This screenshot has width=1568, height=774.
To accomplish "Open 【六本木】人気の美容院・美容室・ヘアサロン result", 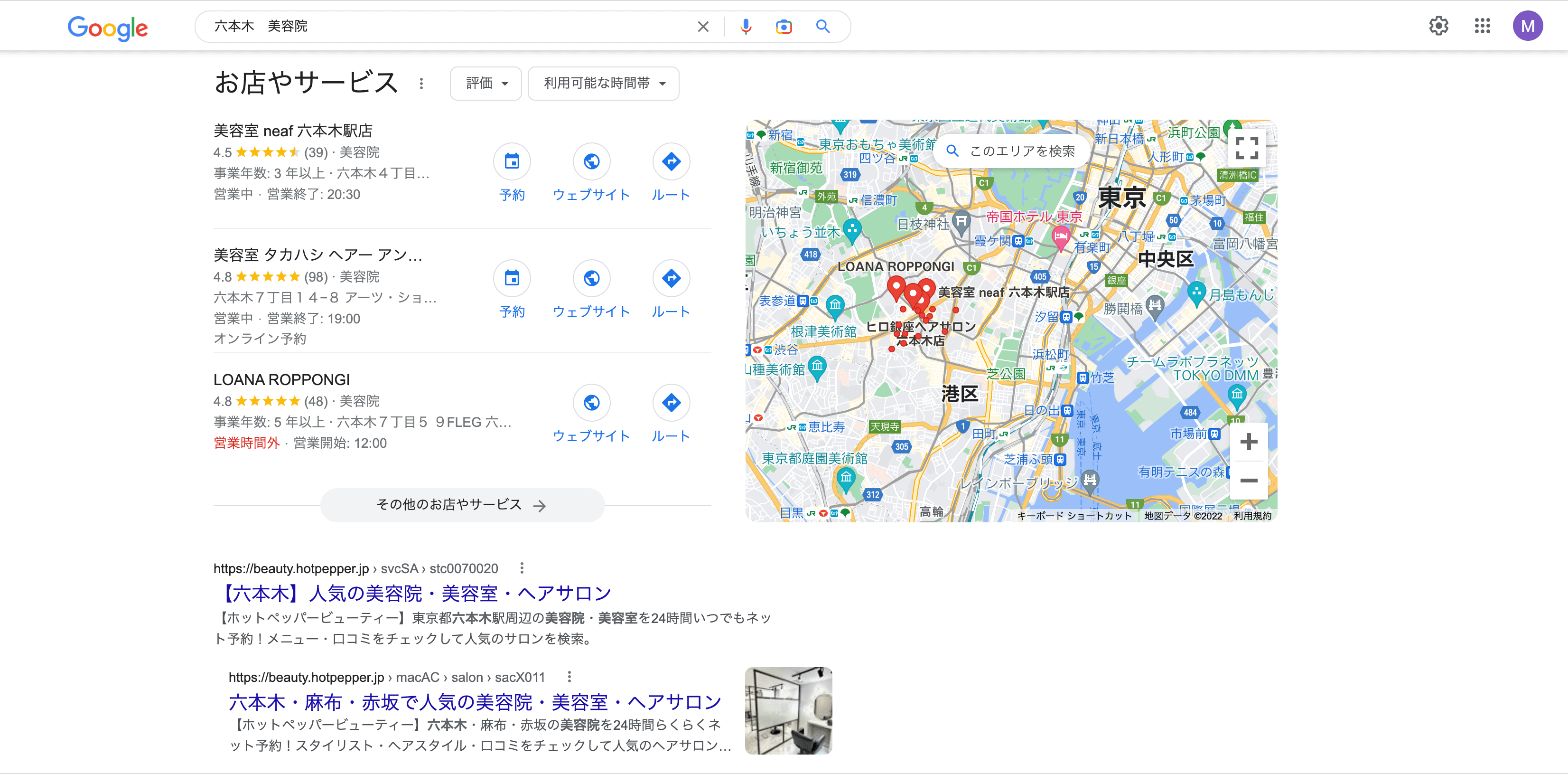I will 414,593.
